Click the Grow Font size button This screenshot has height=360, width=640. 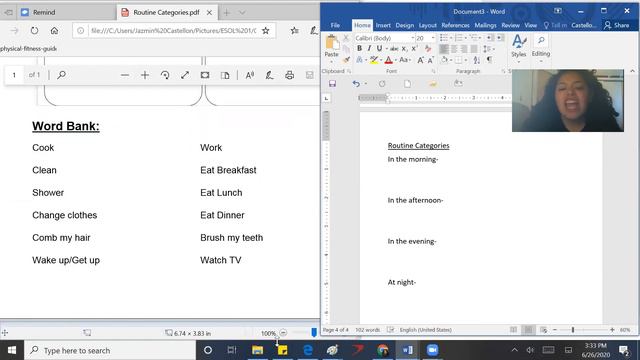[x=420, y=60]
